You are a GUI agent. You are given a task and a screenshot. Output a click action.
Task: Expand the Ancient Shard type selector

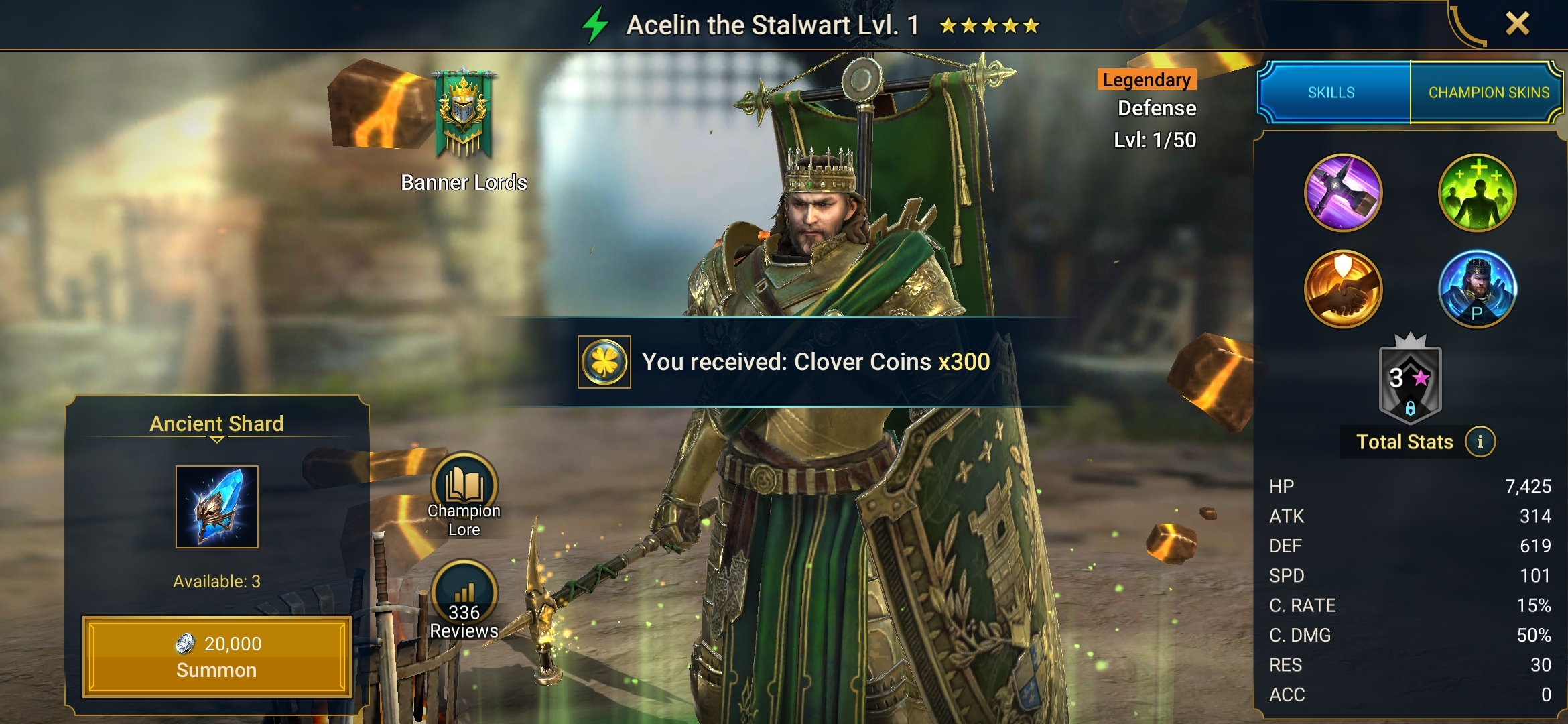[216, 424]
